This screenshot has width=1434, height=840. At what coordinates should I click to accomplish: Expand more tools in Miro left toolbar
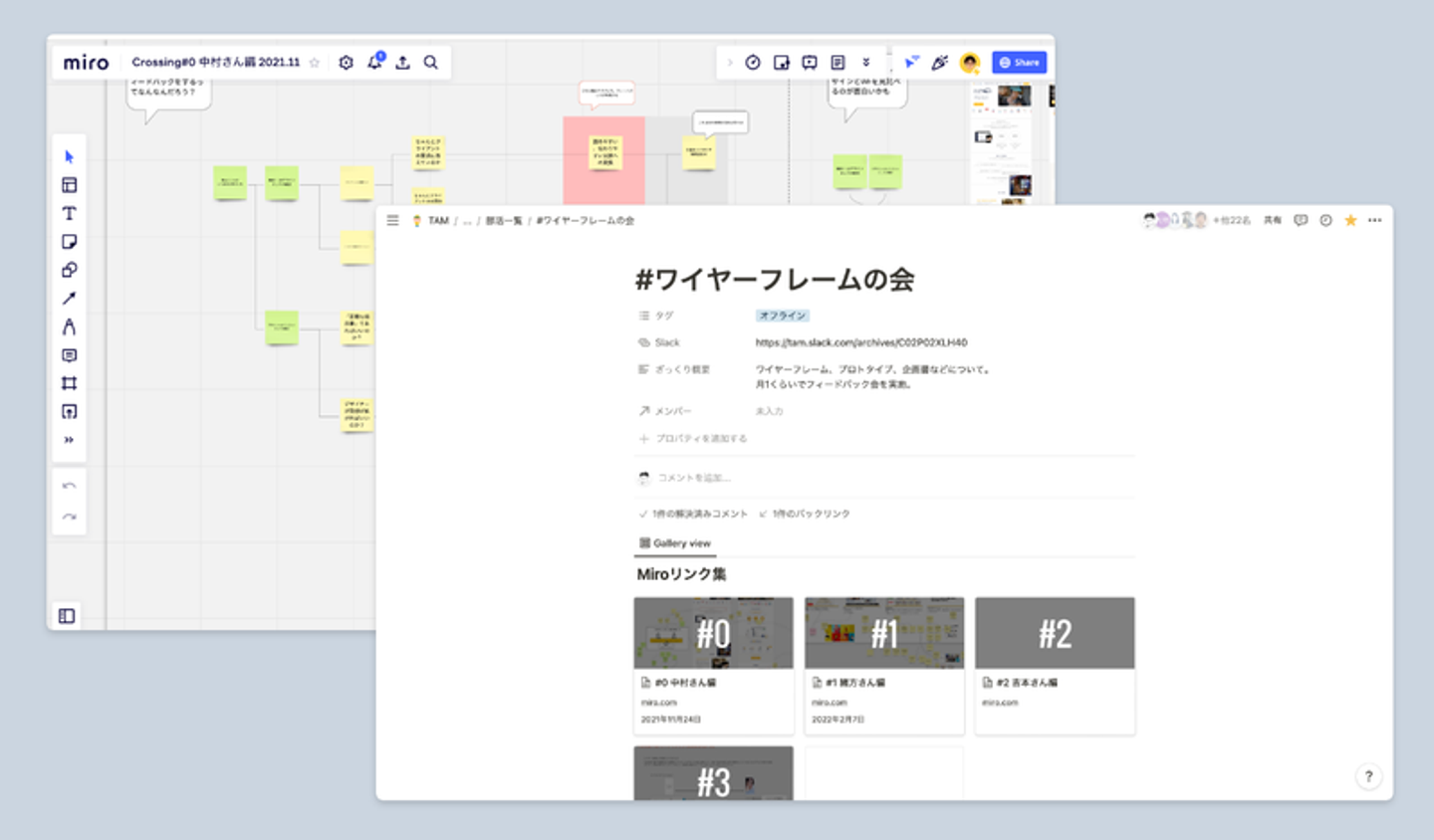(x=69, y=440)
